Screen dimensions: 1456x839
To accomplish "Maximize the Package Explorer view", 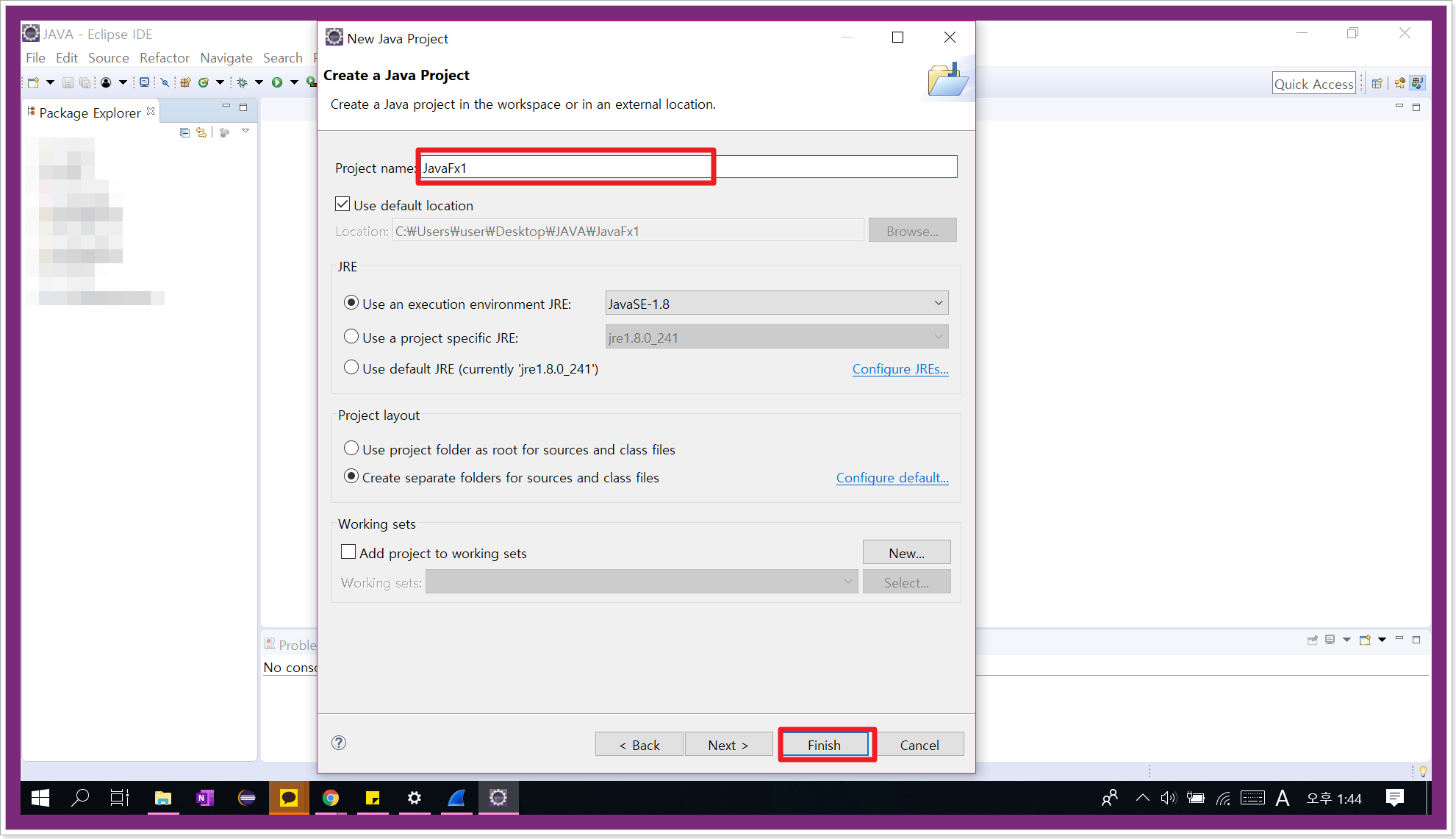I will [x=243, y=107].
